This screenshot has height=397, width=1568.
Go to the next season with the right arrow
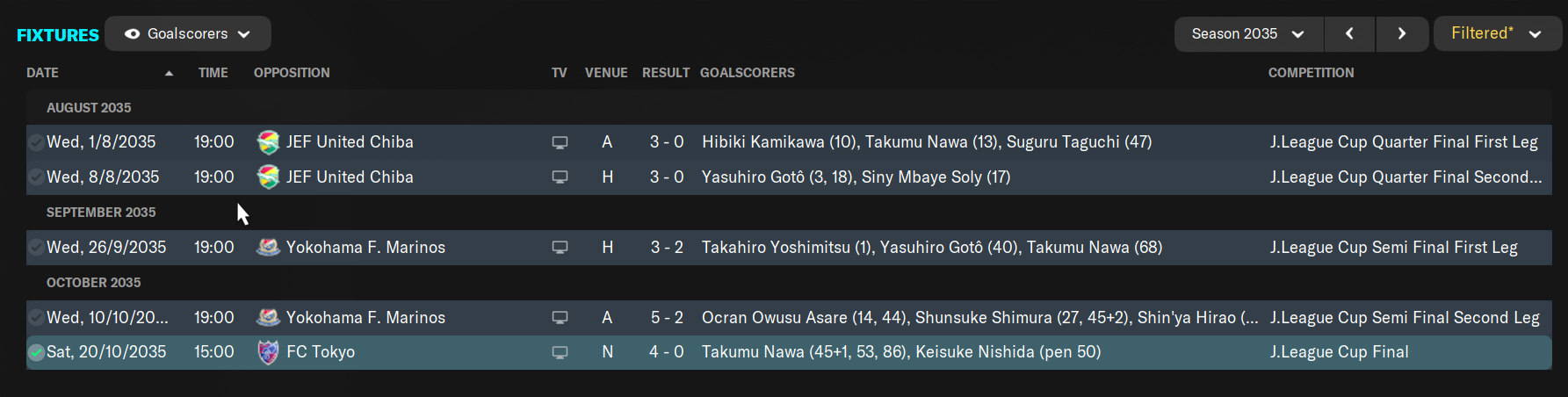point(1402,33)
